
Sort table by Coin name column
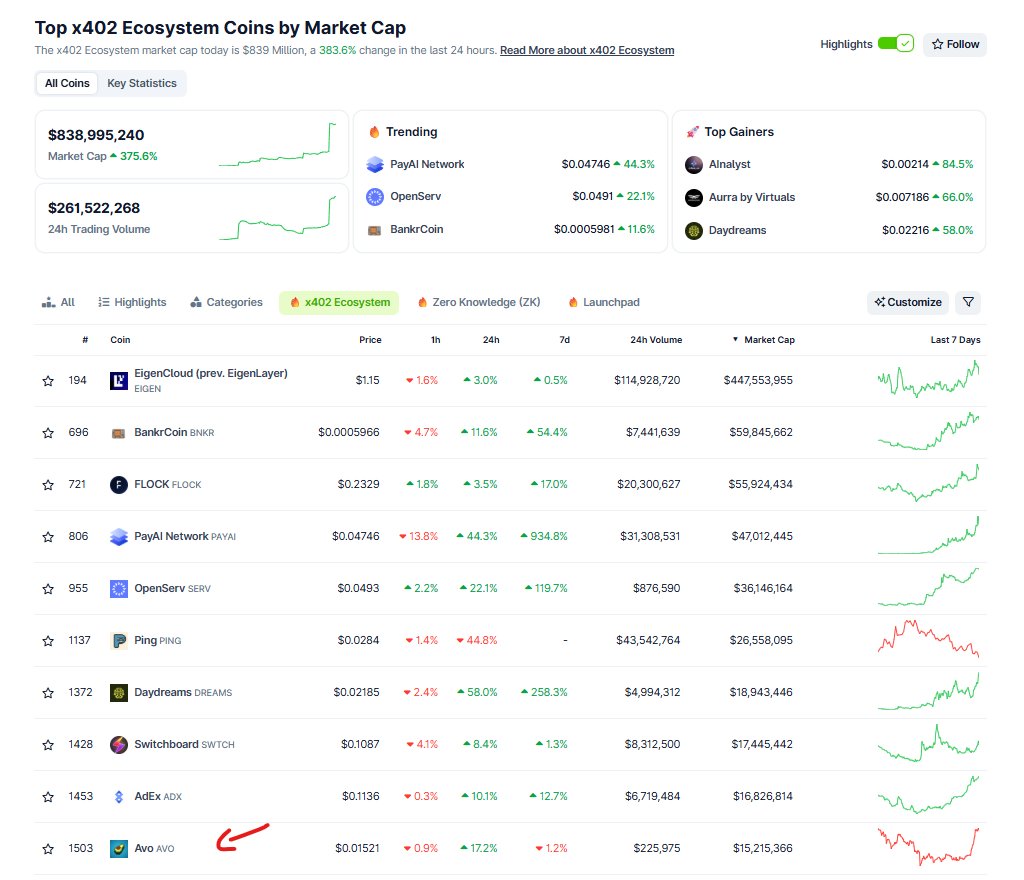[120, 340]
